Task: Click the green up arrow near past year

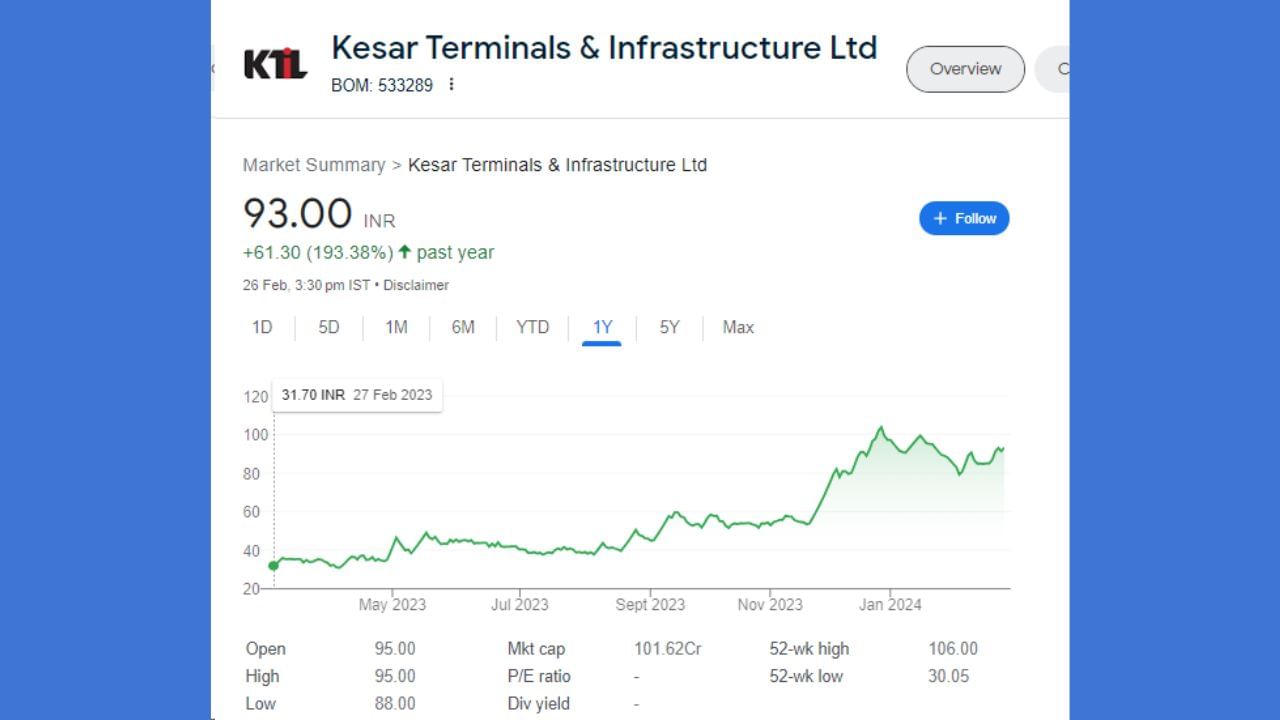Action: (x=404, y=252)
